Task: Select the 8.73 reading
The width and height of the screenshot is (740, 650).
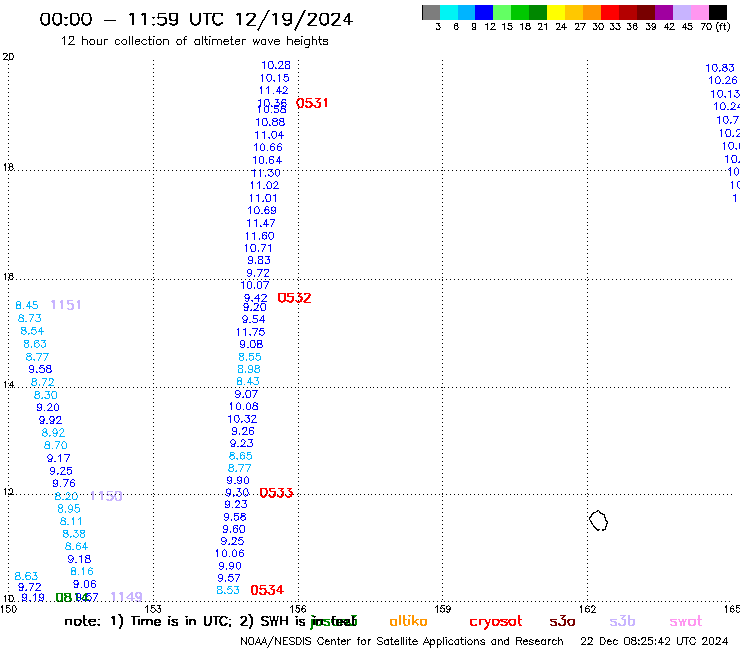Action: (29, 318)
